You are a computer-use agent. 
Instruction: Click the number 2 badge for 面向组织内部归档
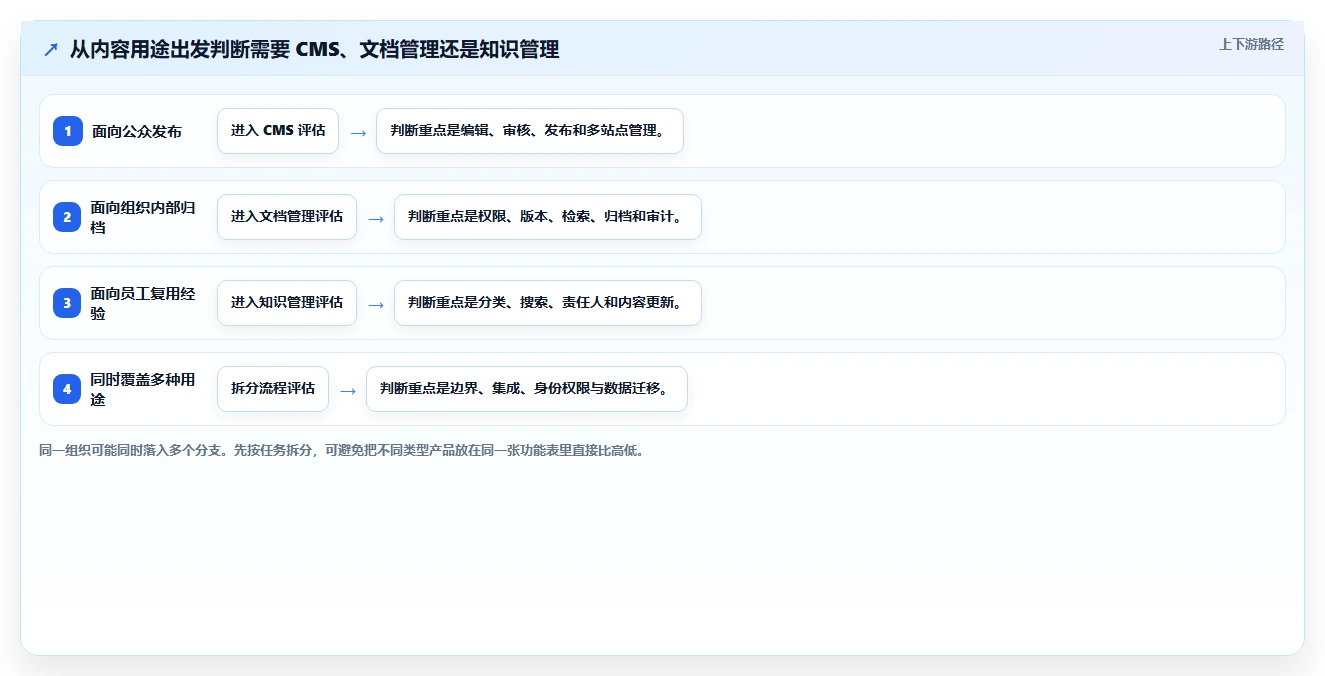coord(68,217)
